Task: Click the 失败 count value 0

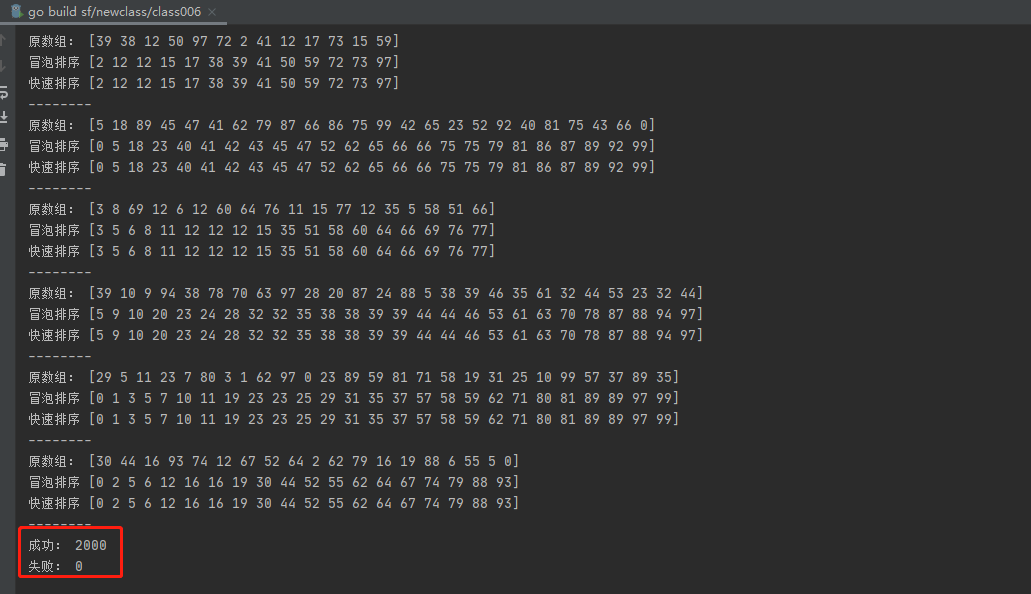Action: tap(78, 566)
